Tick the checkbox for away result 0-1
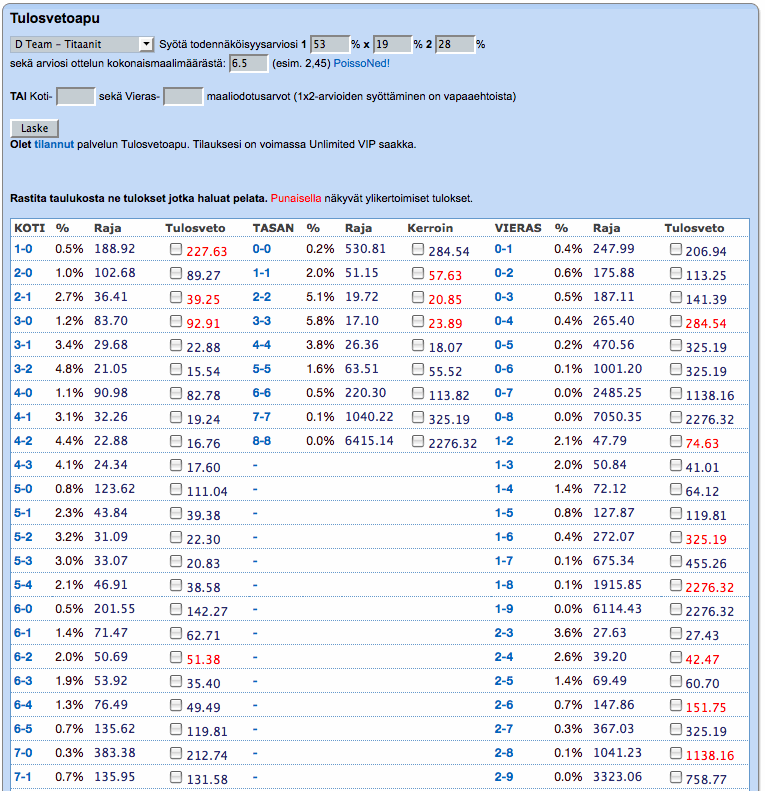The image size is (765, 791). coord(676,249)
